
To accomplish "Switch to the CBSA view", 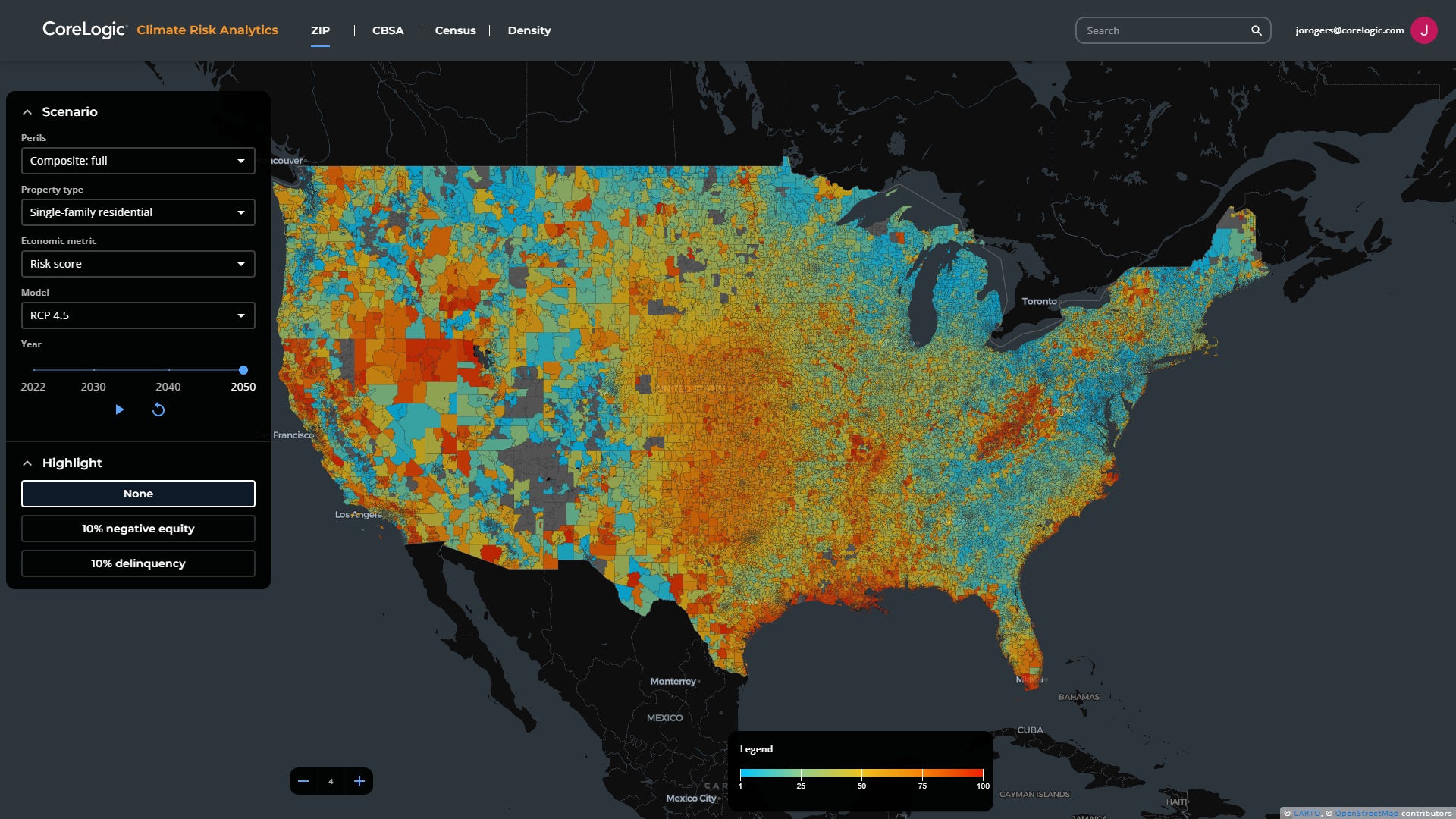I will (388, 30).
